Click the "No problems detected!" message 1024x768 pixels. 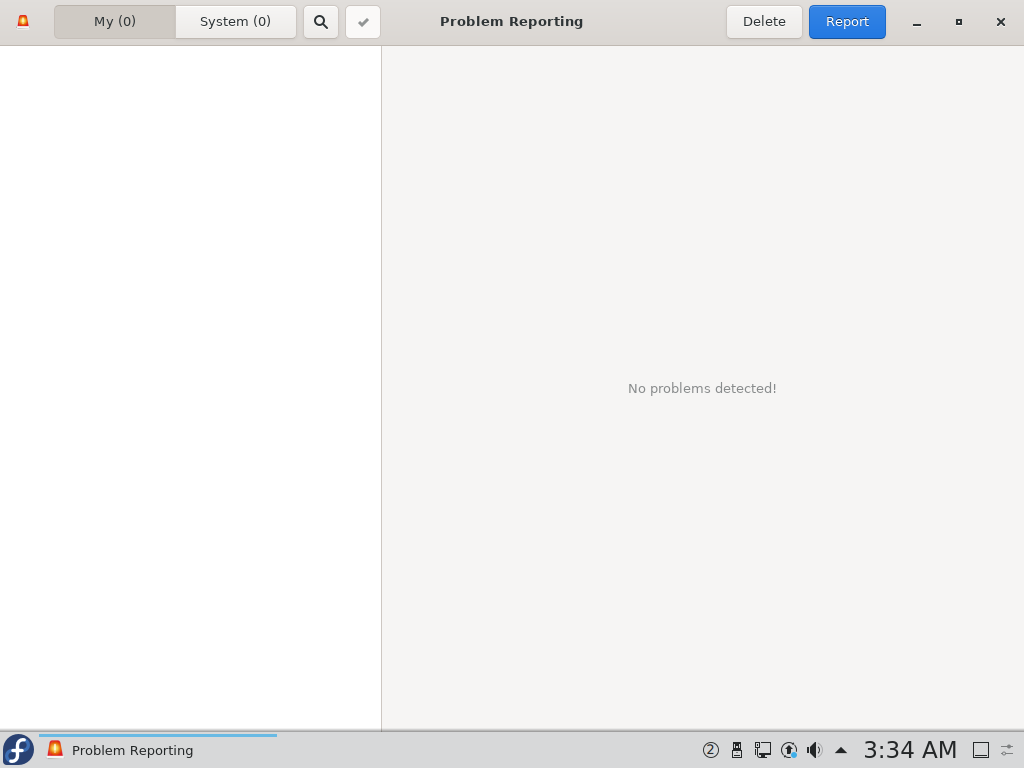pyautogui.click(x=702, y=389)
